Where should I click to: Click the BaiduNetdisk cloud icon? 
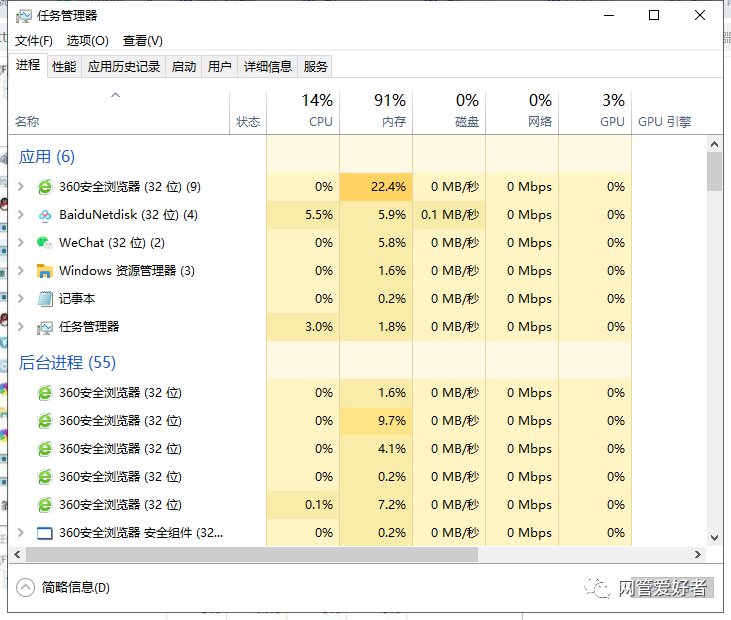click(44, 215)
